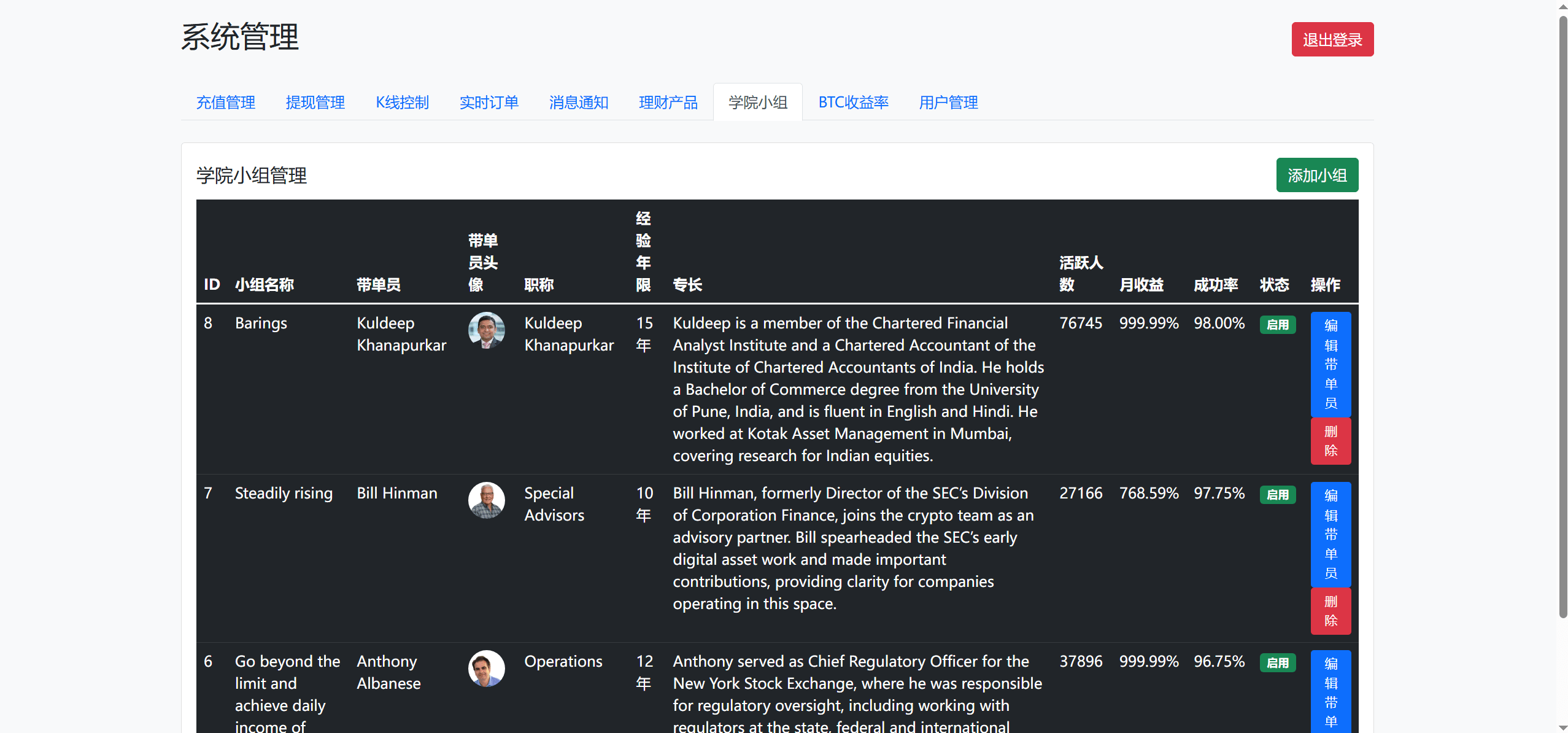Click Kuldeep Khanapurkar's avatar photo
Viewport: 1568px width, 733px height.
pos(486,330)
